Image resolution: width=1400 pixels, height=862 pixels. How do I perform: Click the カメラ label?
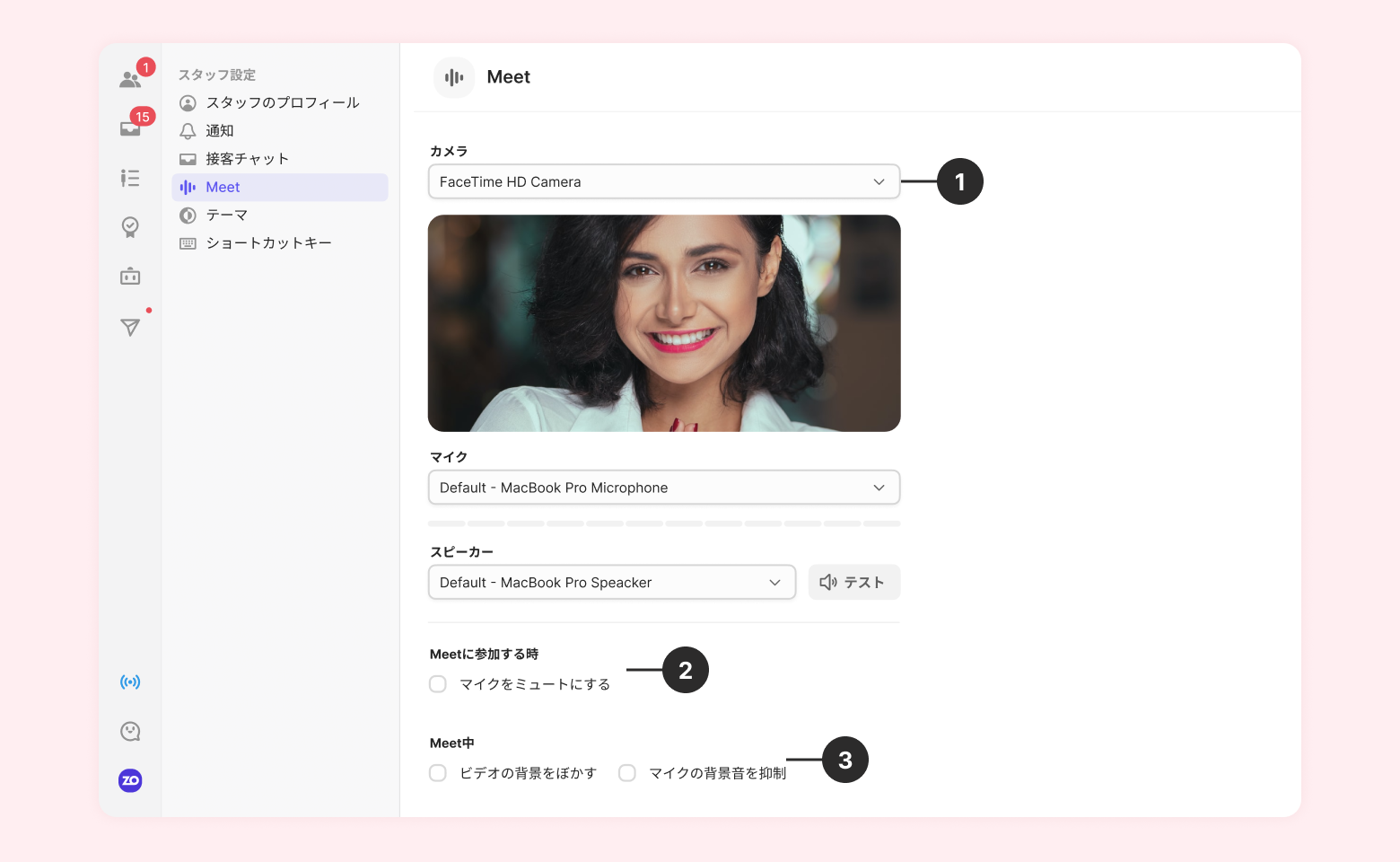click(449, 151)
